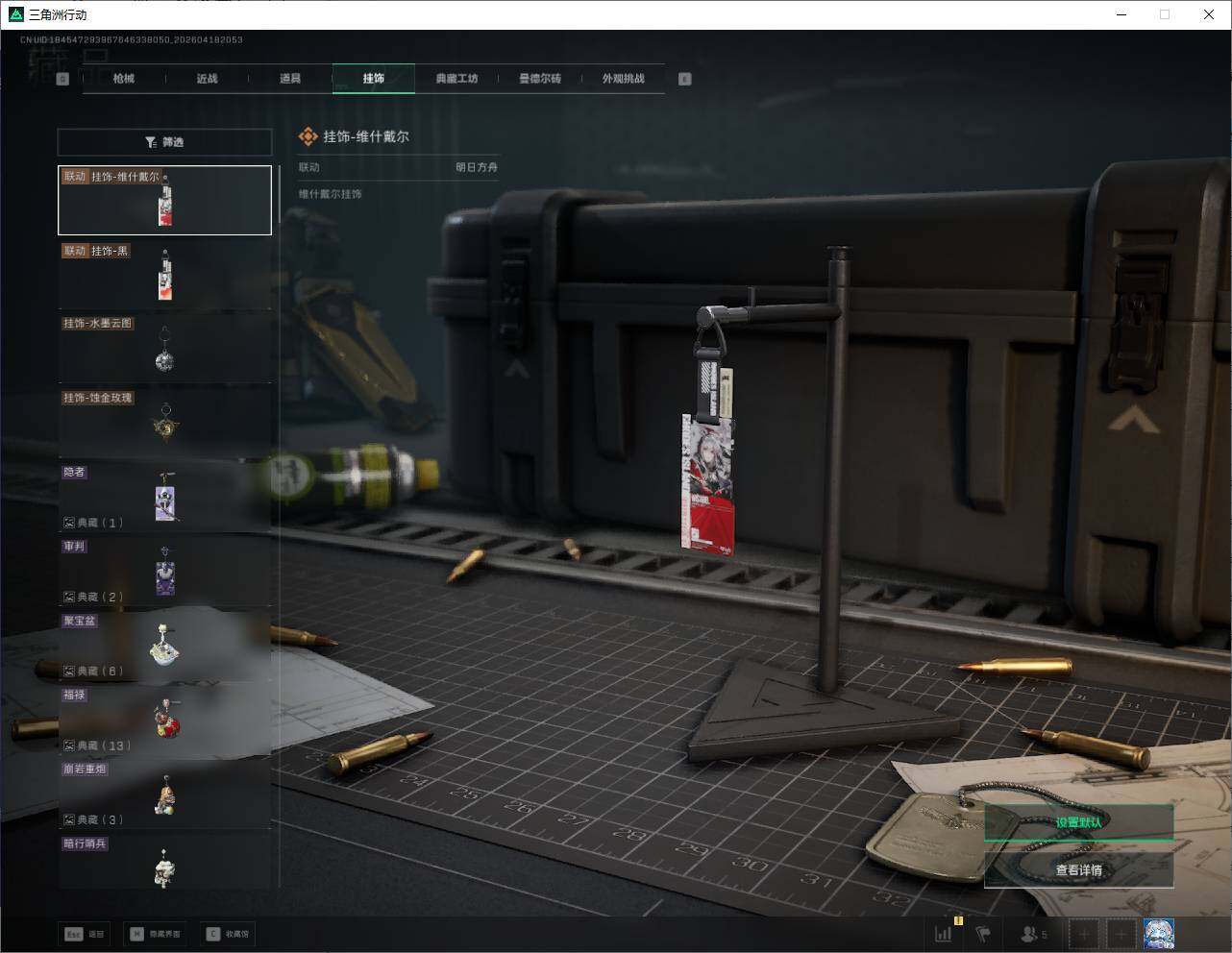This screenshot has height=953, width=1232.
Task: Open the player avatar icon
Action: [1159, 934]
